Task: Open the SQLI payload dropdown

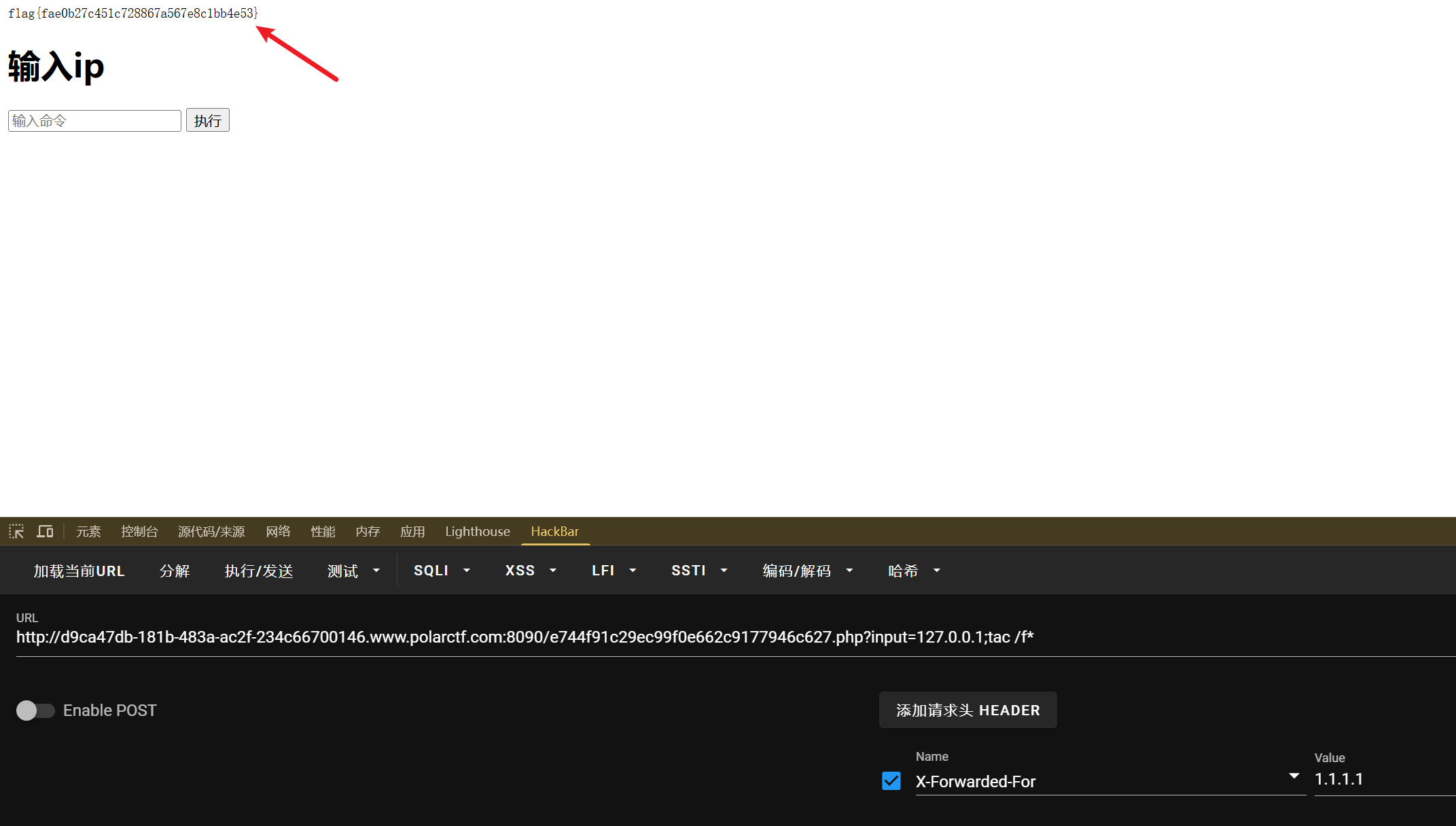Action: click(x=442, y=571)
